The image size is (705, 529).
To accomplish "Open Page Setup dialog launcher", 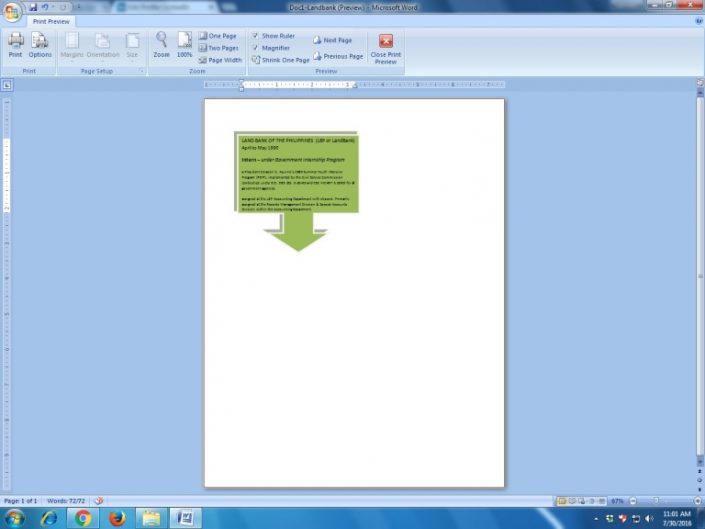I will (141, 71).
